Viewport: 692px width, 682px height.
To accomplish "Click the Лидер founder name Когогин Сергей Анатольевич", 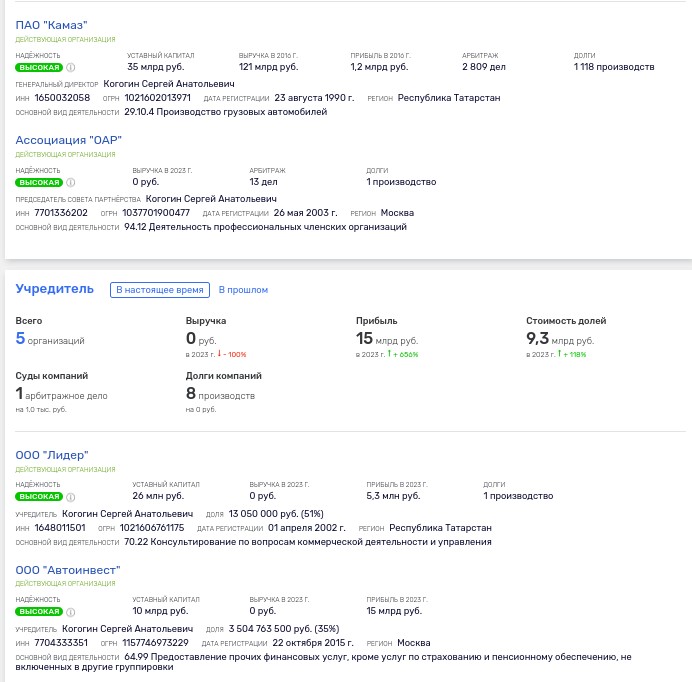I will [x=128, y=514].
